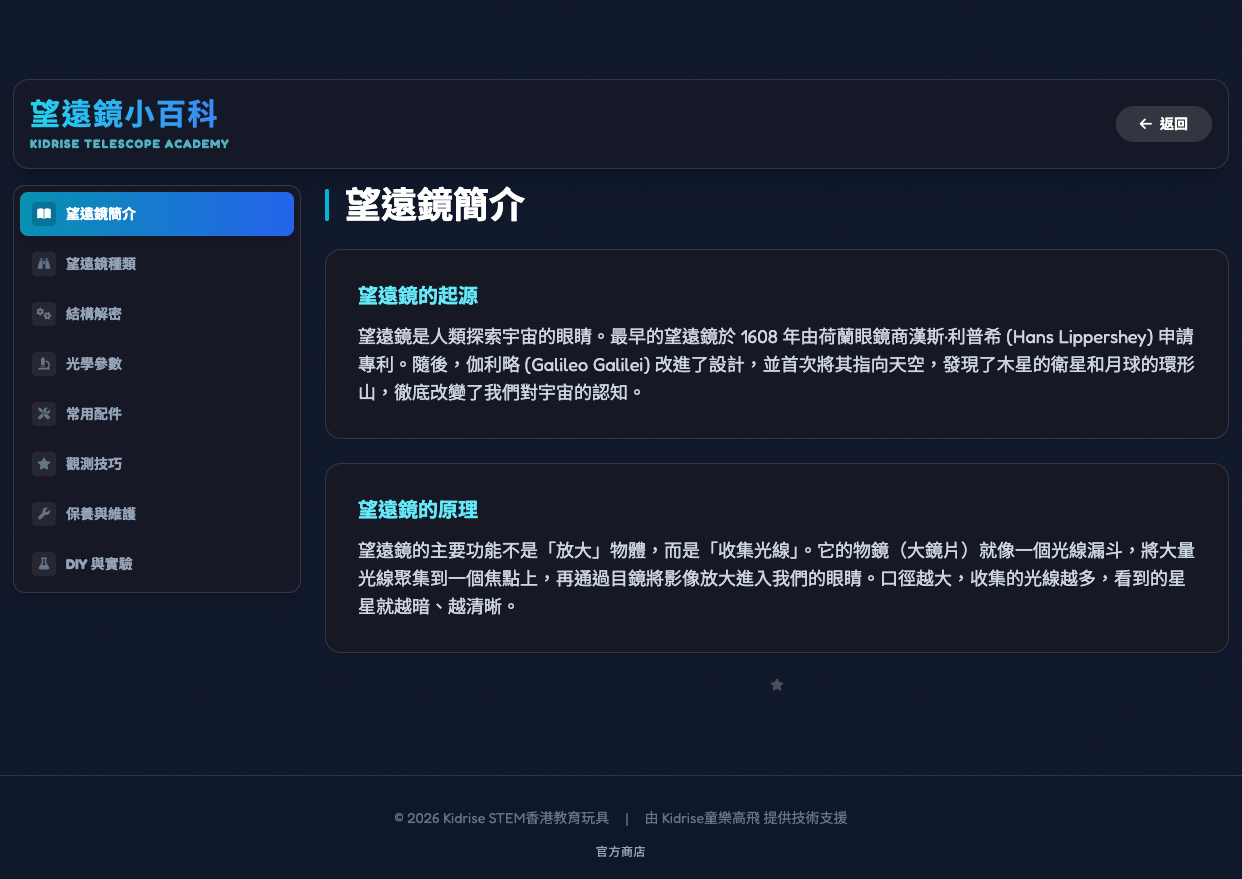Click the binoculars icon beside 望遠鏡種類

[44, 263]
